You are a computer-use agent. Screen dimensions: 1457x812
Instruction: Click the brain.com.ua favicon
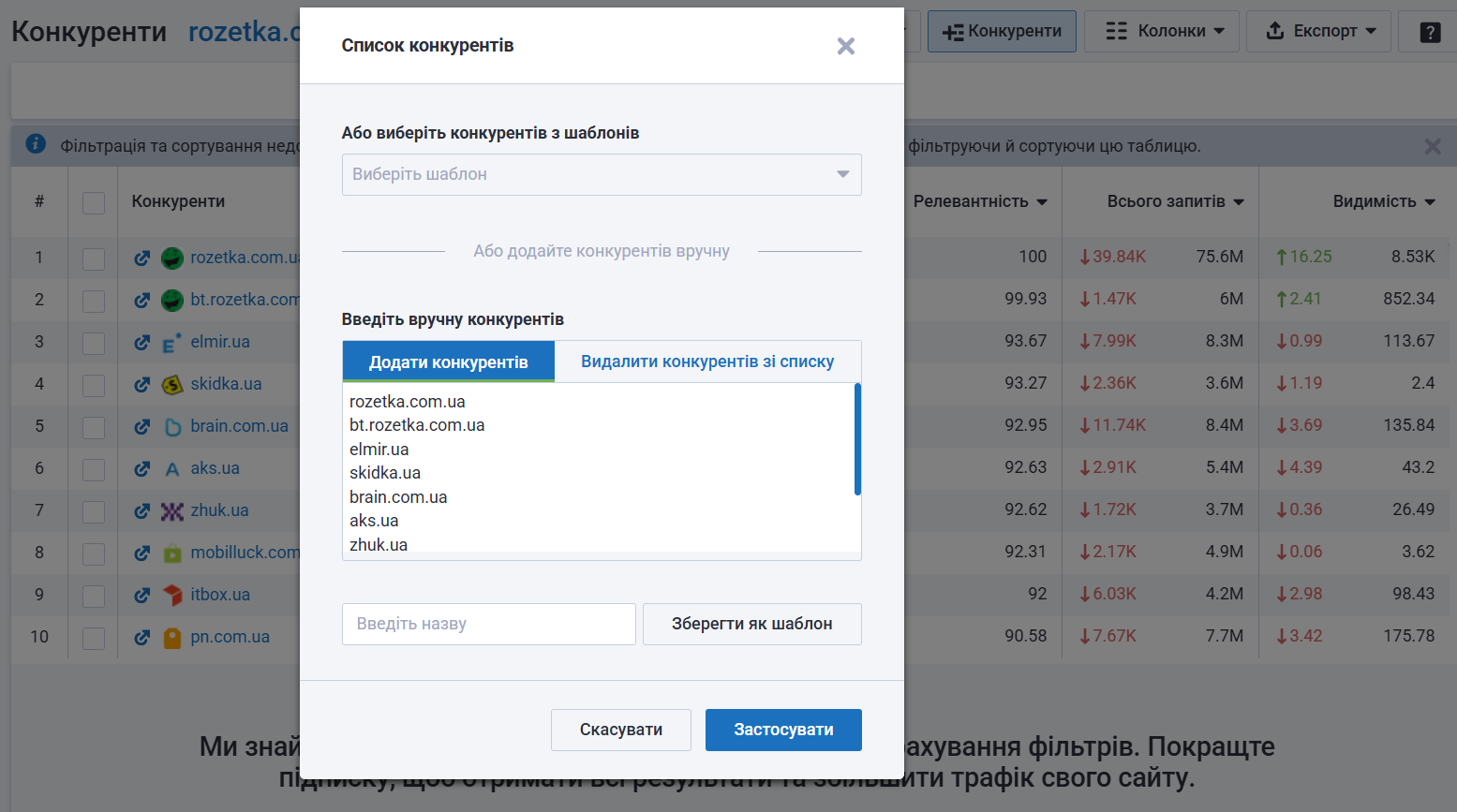pos(172,427)
